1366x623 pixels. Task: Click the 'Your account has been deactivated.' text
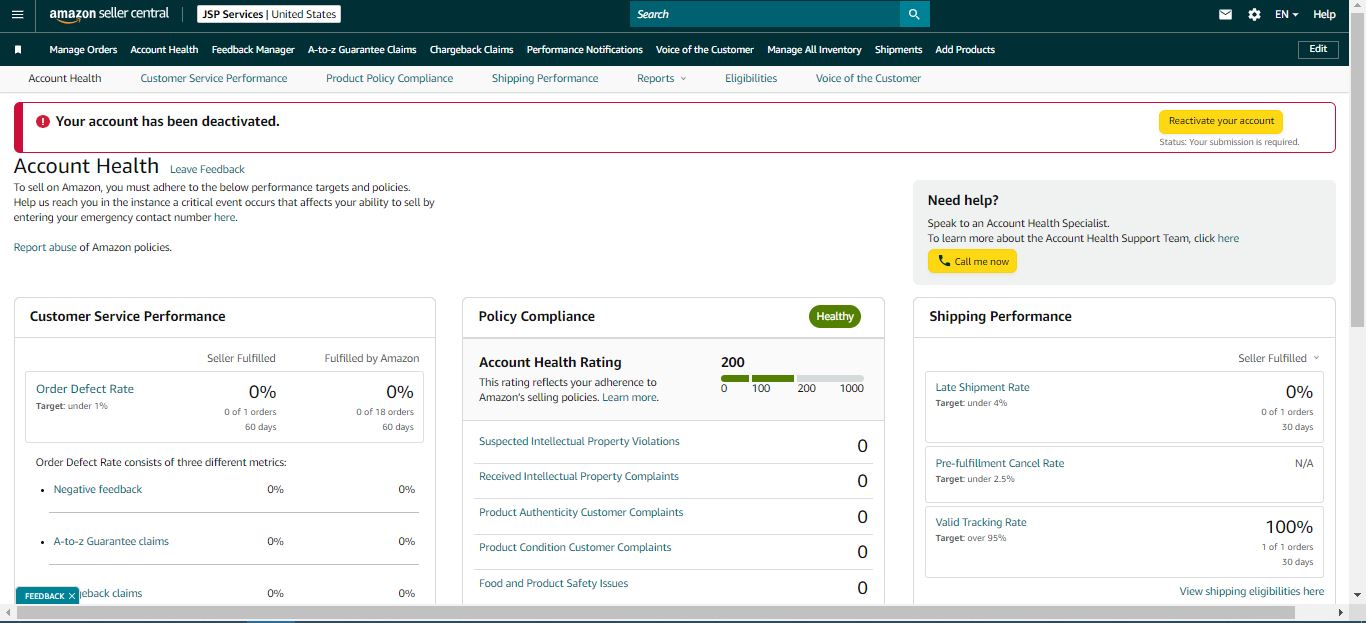168,121
